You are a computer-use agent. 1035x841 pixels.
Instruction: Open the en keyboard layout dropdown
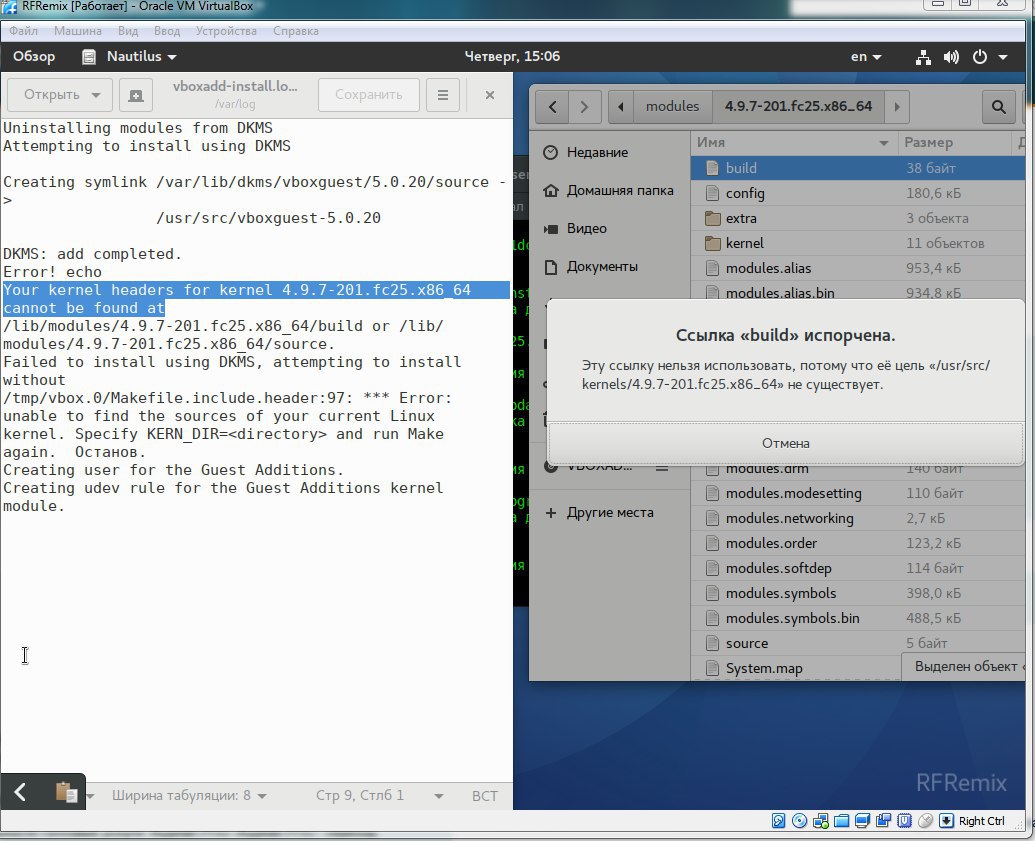(x=866, y=57)
